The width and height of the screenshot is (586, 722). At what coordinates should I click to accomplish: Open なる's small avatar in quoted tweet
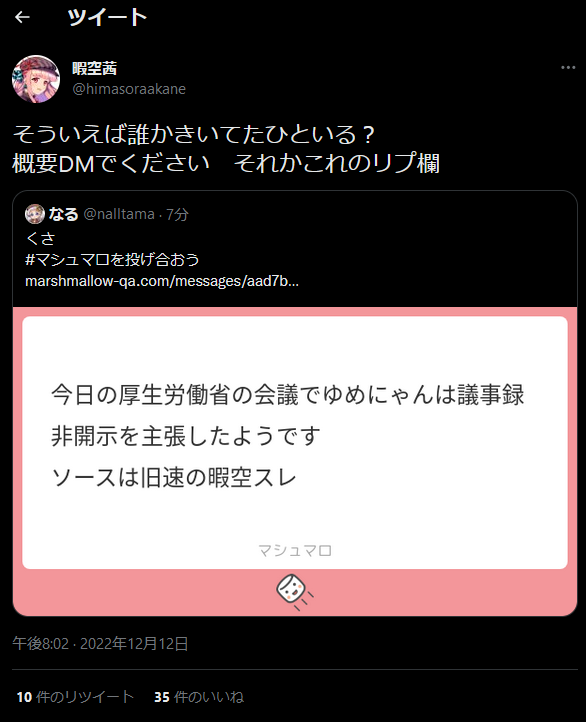point(35,214)
